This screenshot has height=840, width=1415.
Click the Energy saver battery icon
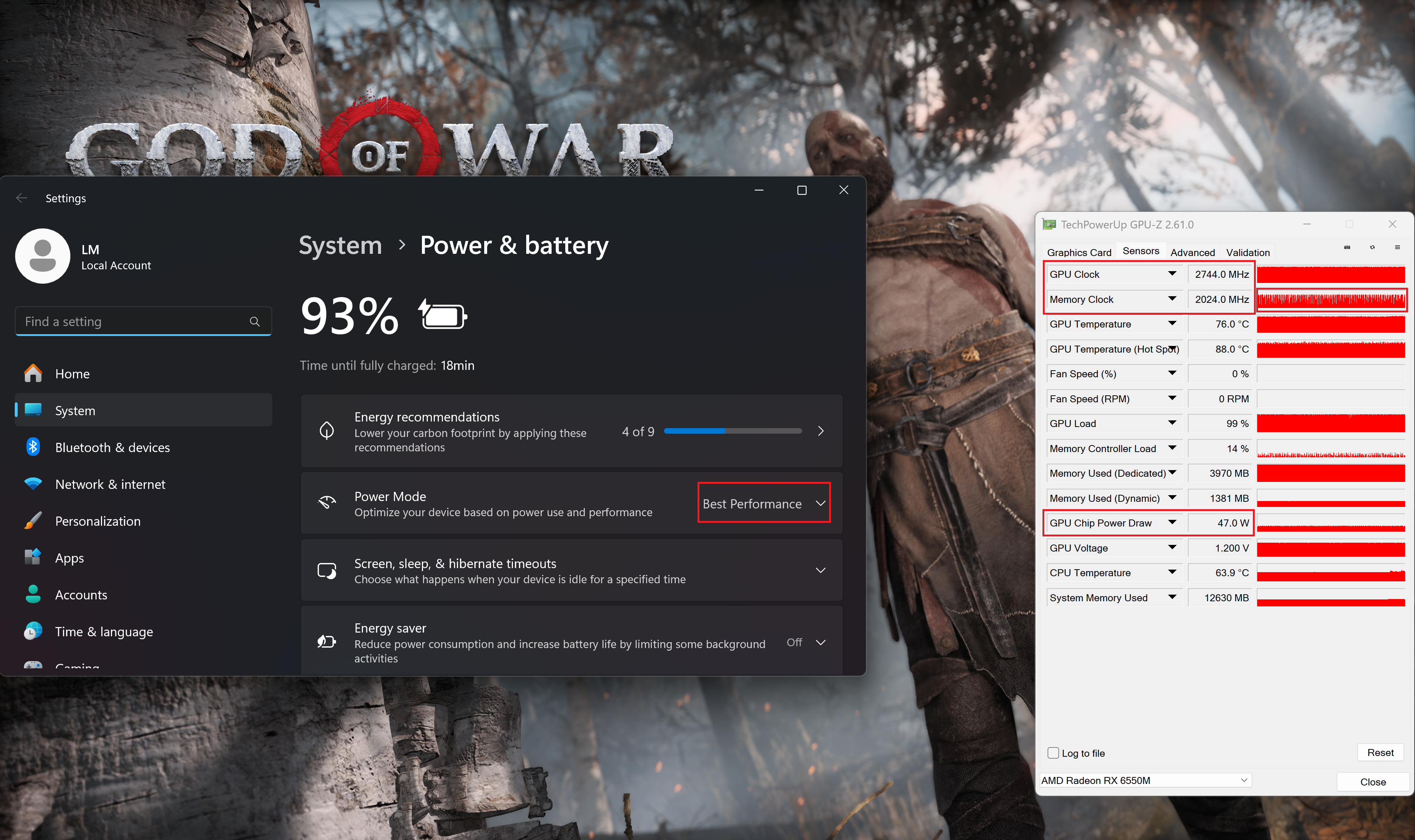pyautogui.click(x=327, y=642)
